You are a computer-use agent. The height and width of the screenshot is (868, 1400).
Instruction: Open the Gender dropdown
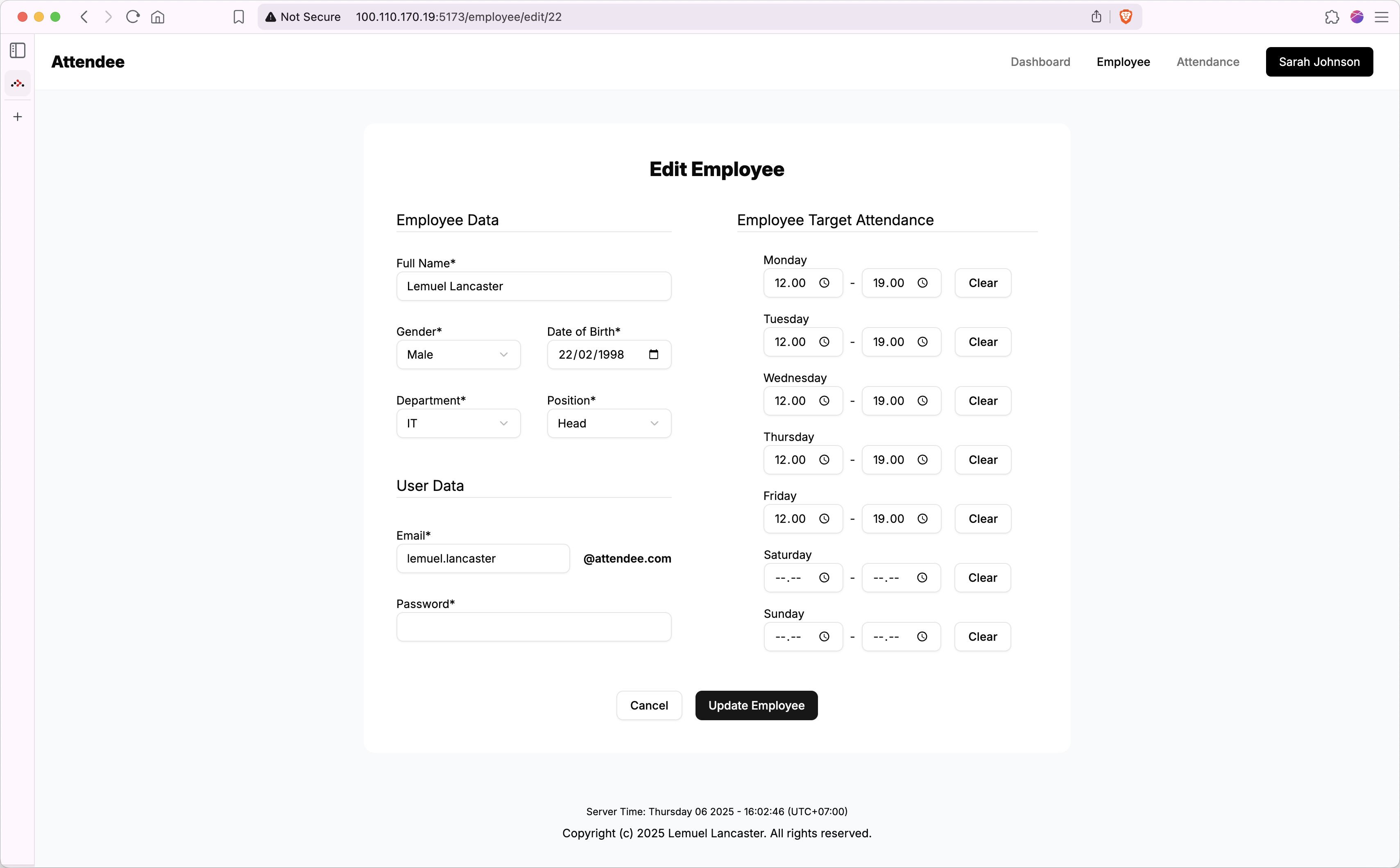tap(458, 354)
